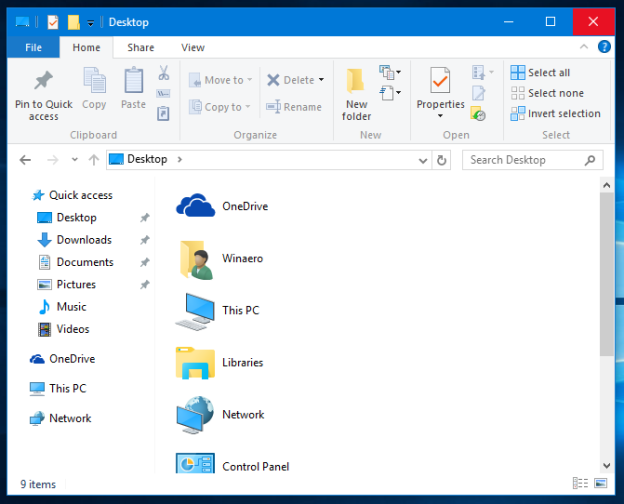The height and width of the screenshot is (504, 624).
Task: Click the Cut scissors icon
Action: coord(164,73)
